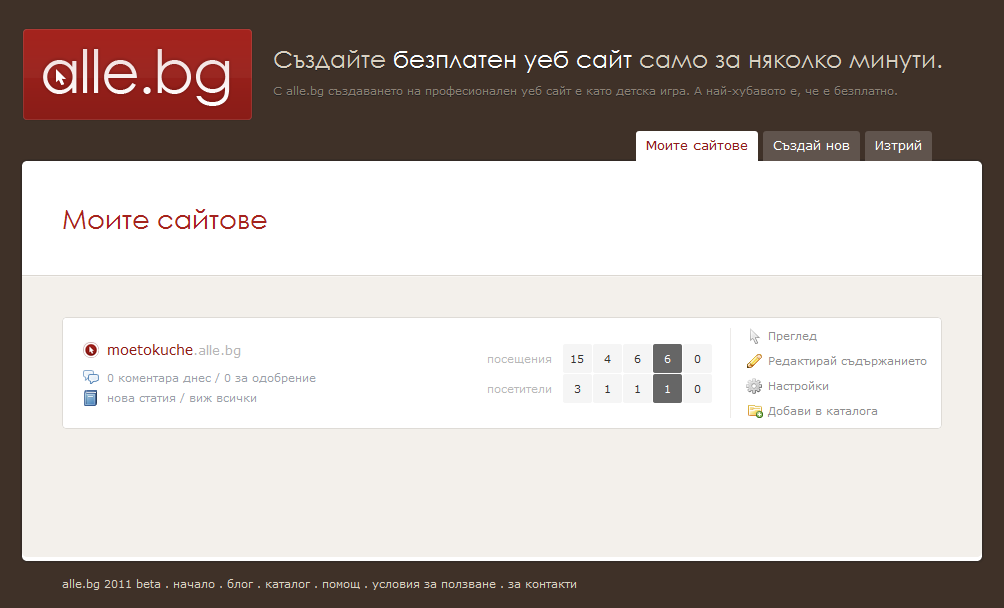The image size is (1004, 608).
Task: Click the посещения cell showing 15
Action: pyautogui.click(x=577, y=359)
